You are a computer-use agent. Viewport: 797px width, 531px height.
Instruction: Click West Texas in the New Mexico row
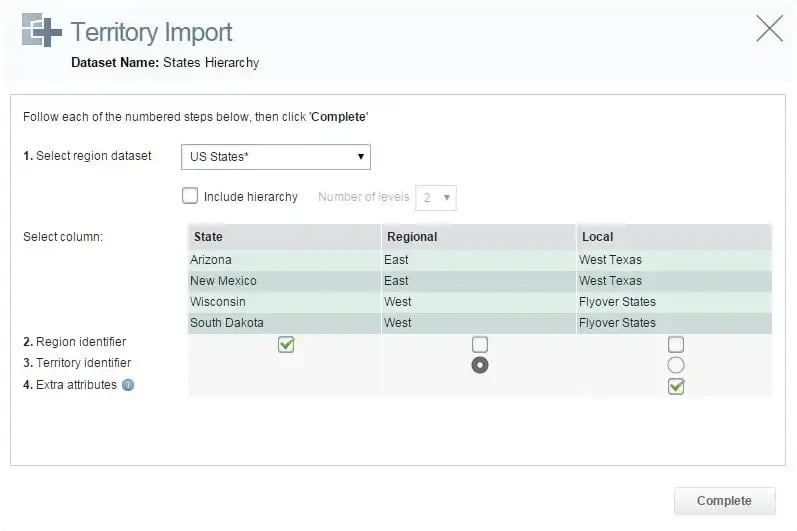675,281
